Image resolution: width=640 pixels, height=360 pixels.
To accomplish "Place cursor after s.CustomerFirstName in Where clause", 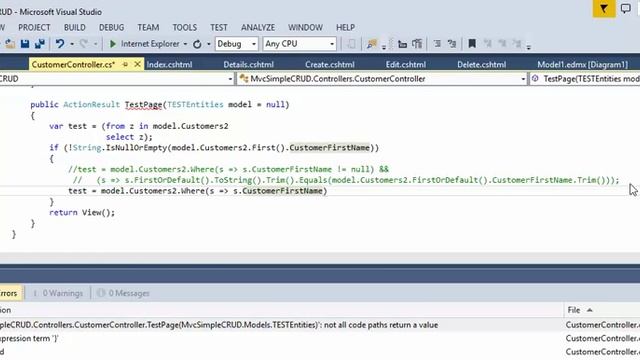I will coord(323,191).
